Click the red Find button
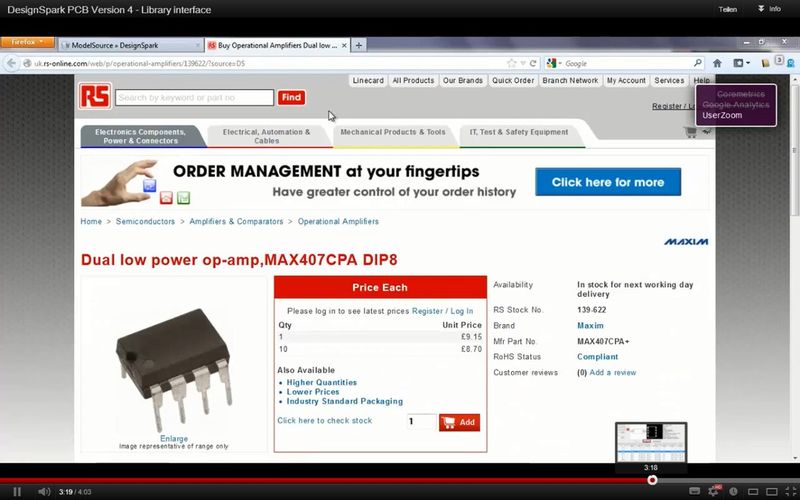 [291, 97]
